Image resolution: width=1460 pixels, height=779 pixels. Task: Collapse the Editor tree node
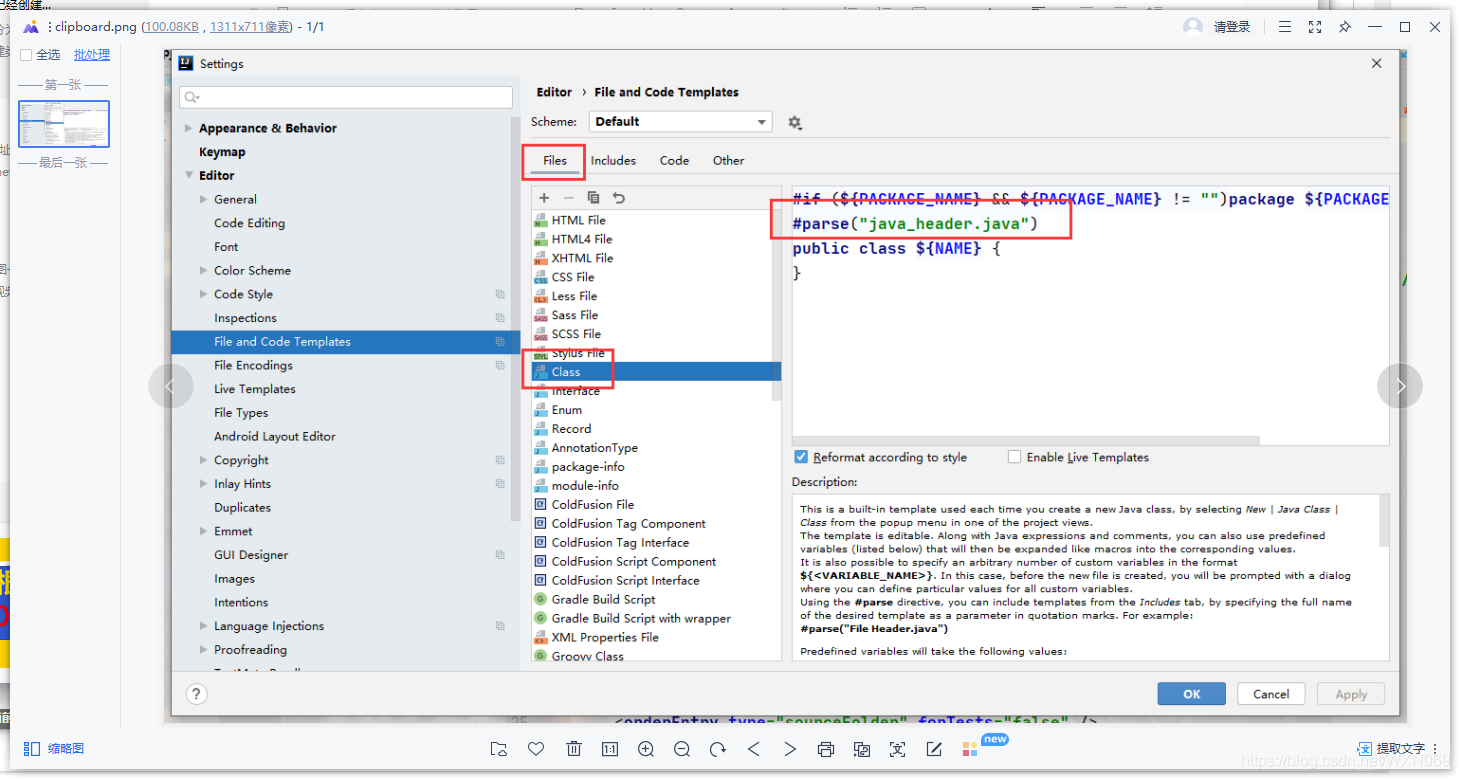click(x=189, y=175)
